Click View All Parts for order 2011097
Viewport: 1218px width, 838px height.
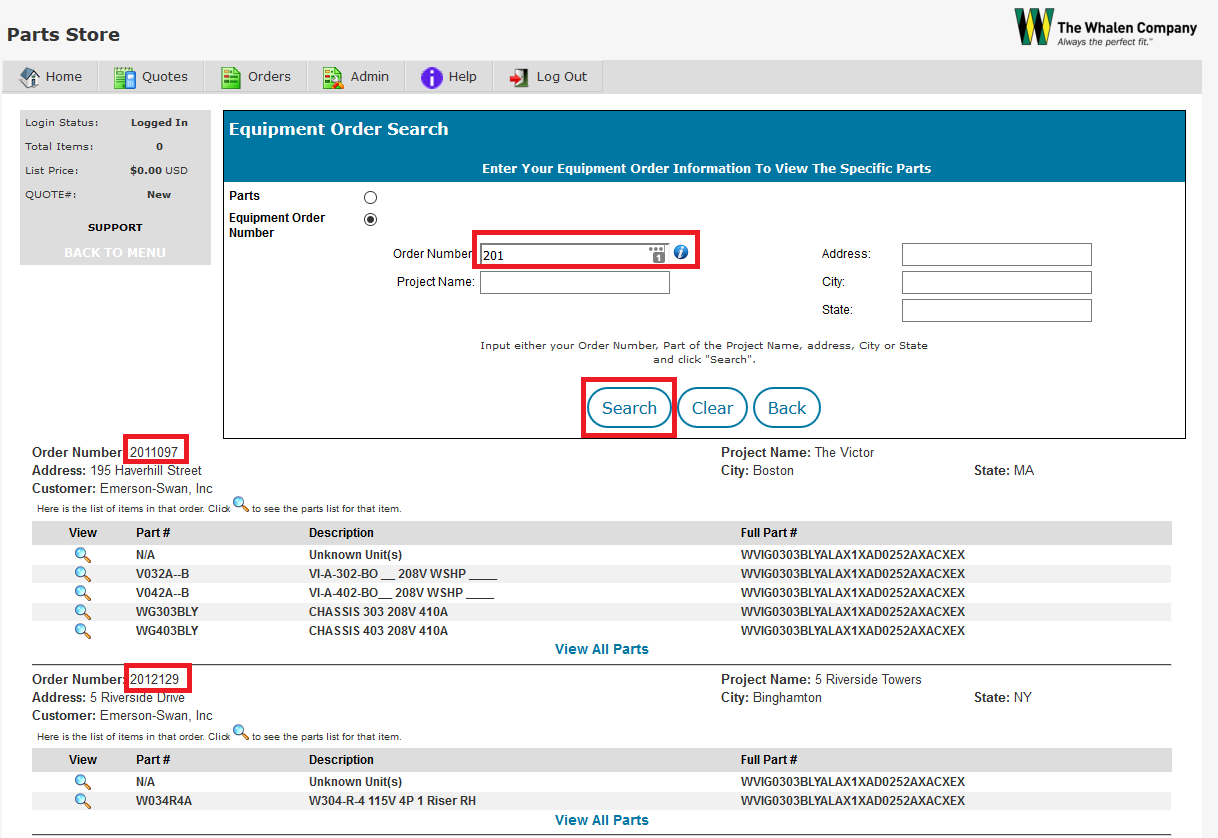601,649
